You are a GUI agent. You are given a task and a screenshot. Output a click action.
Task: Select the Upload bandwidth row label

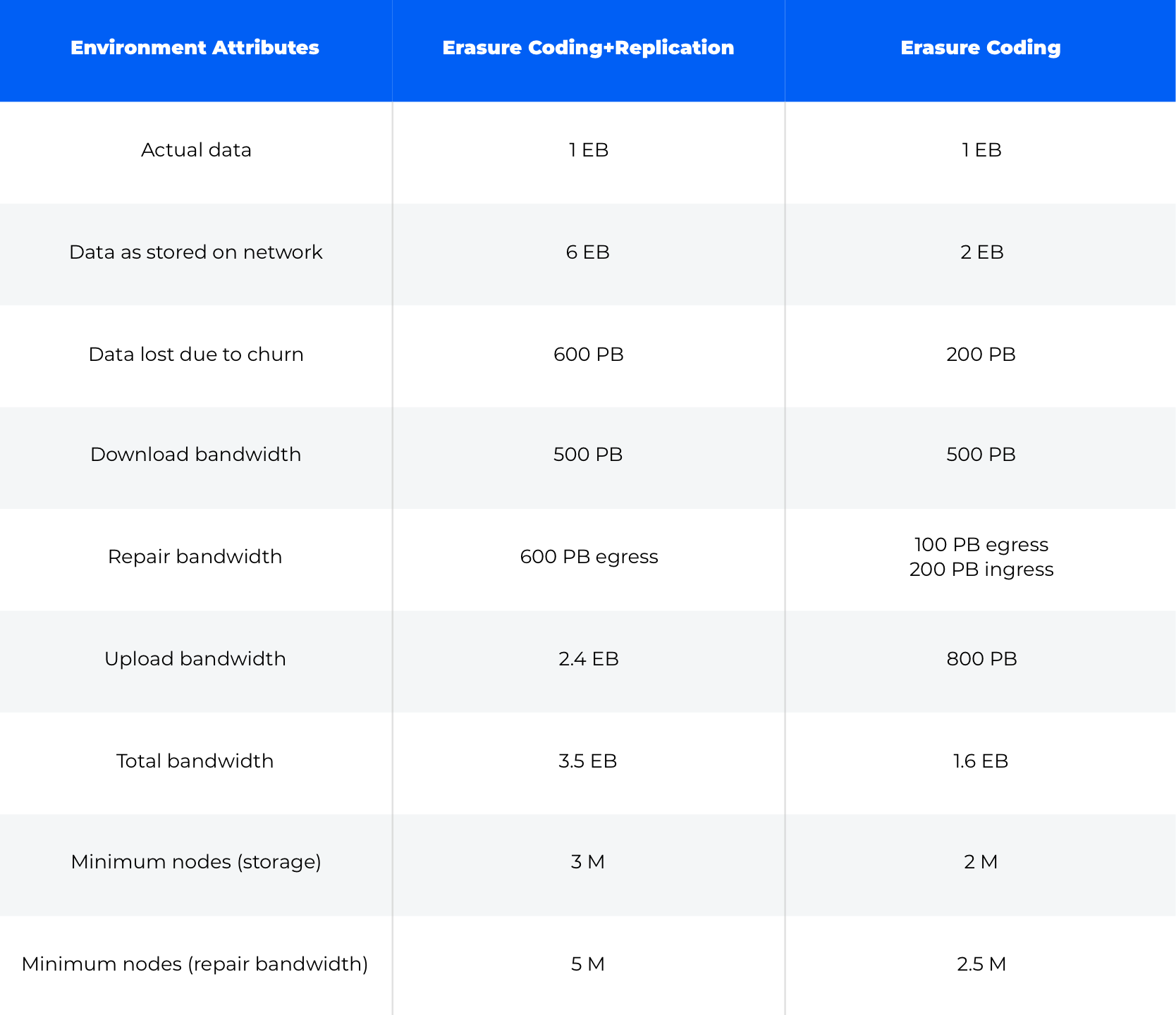coord(195,659)
